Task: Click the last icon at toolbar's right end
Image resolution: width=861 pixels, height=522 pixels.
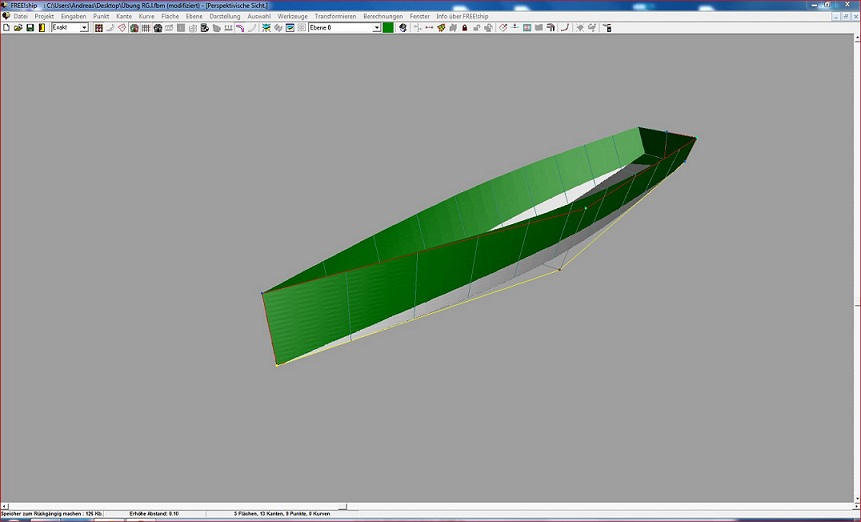Action: pos(607,28)
